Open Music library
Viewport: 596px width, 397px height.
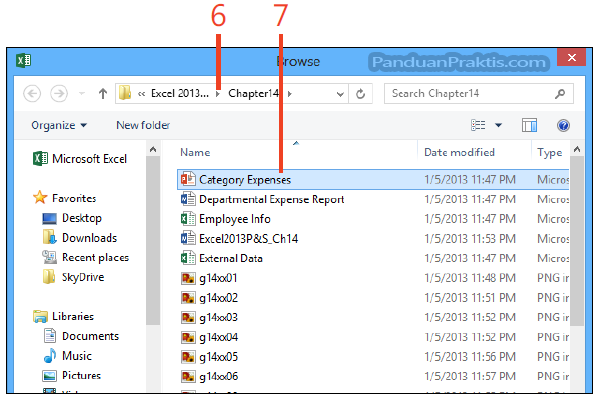[67, 356]
